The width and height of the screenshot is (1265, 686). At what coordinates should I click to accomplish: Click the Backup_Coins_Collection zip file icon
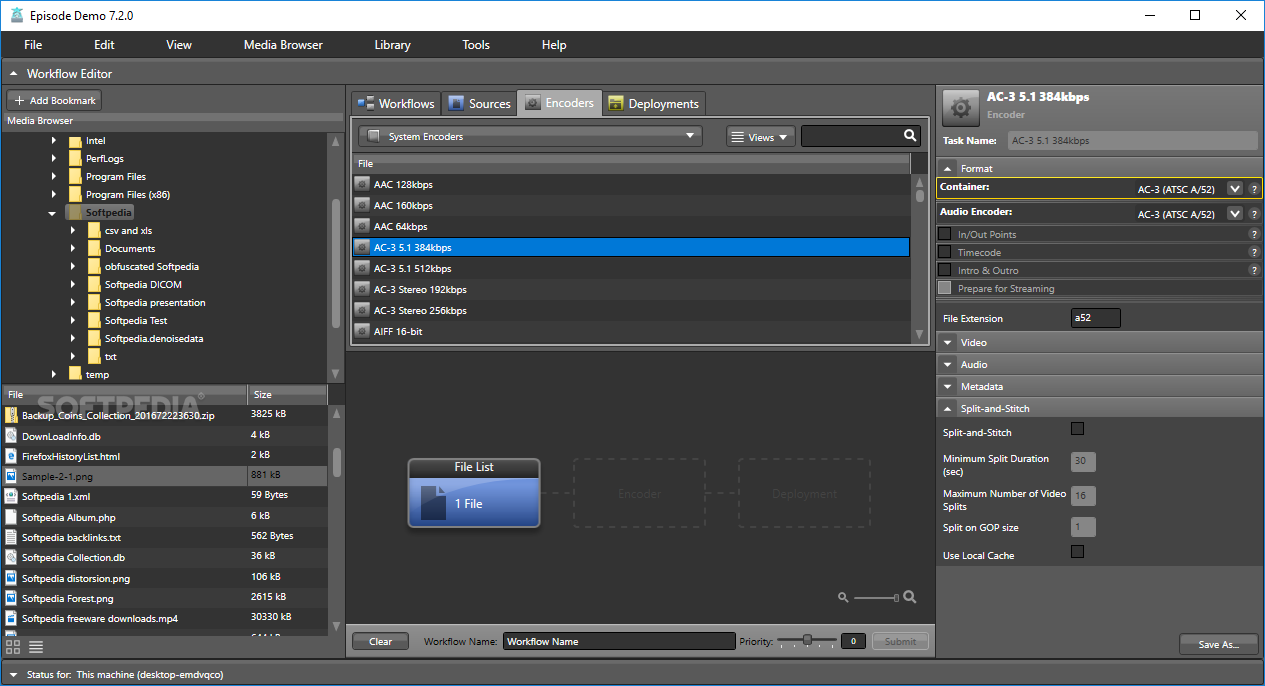pyautogui.click(x=12, y=414)
